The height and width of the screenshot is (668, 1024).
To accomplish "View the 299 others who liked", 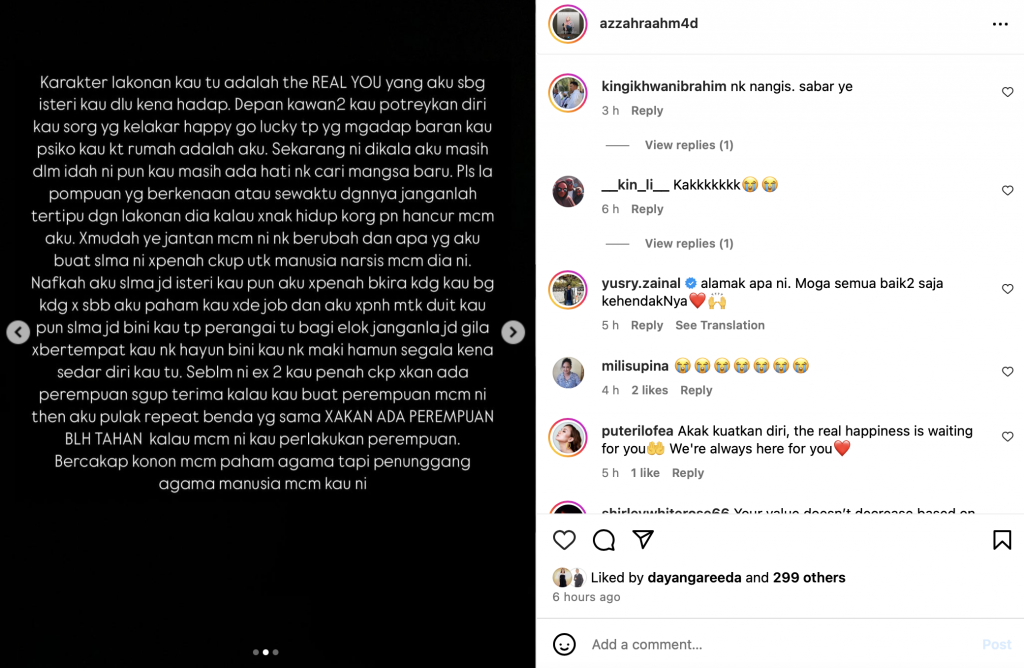I will point(809,578).
